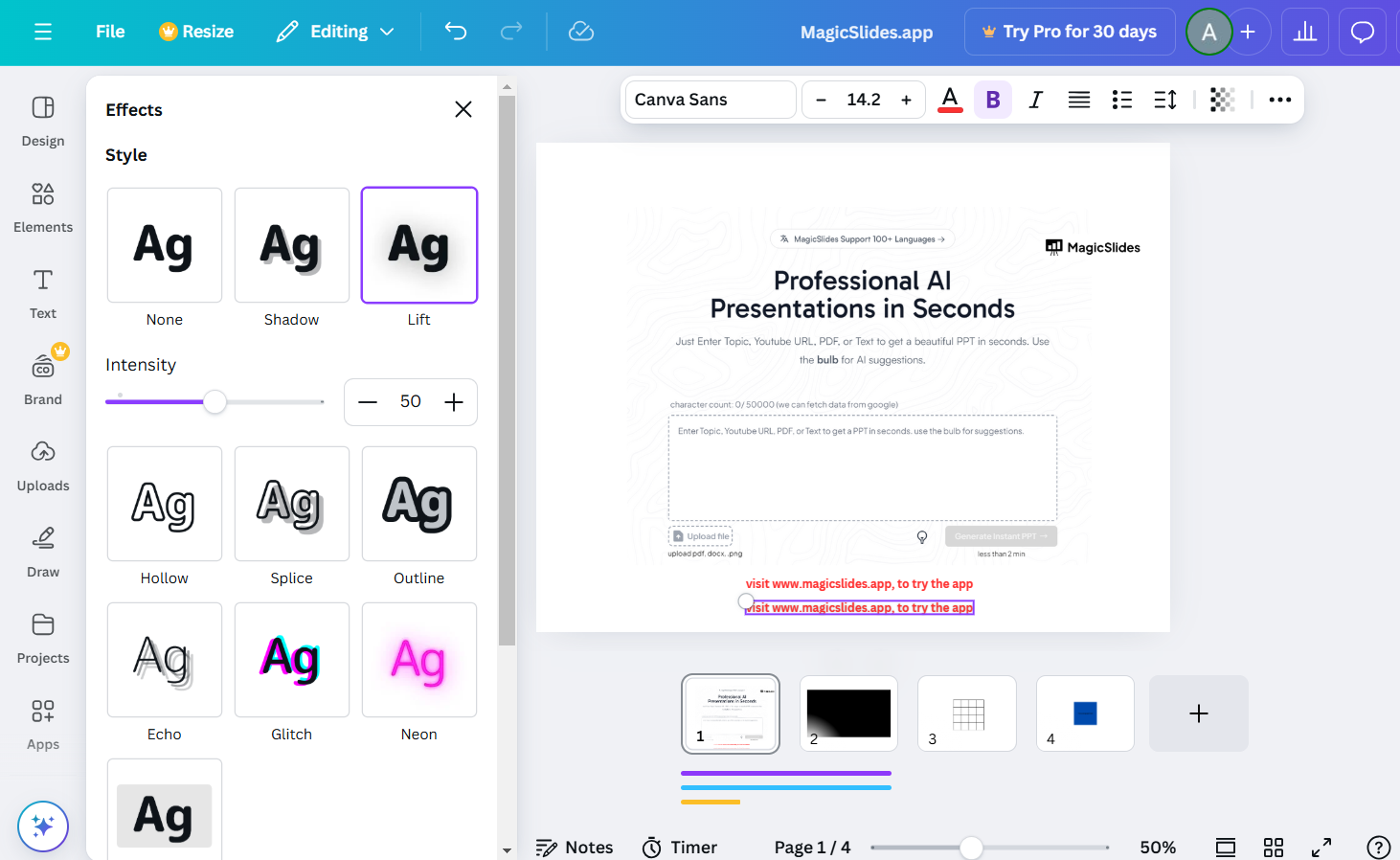Click the intensity value field 50

(411, 402)
